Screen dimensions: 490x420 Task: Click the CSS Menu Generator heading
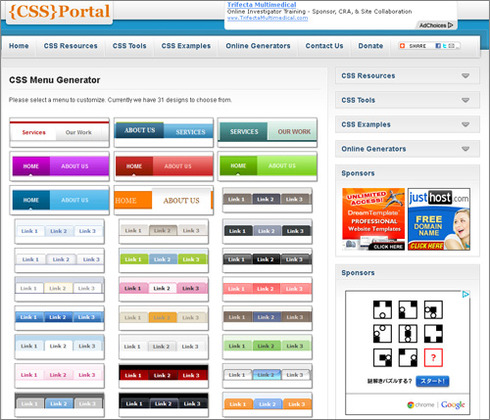[x=55, y=80]
